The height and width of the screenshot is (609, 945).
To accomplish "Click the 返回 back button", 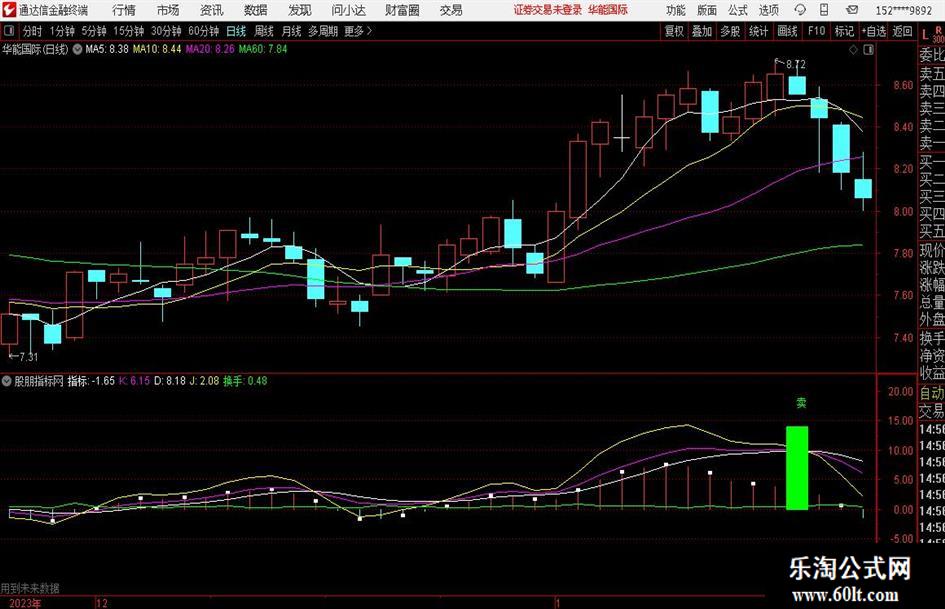I will (x=902, y=31).
